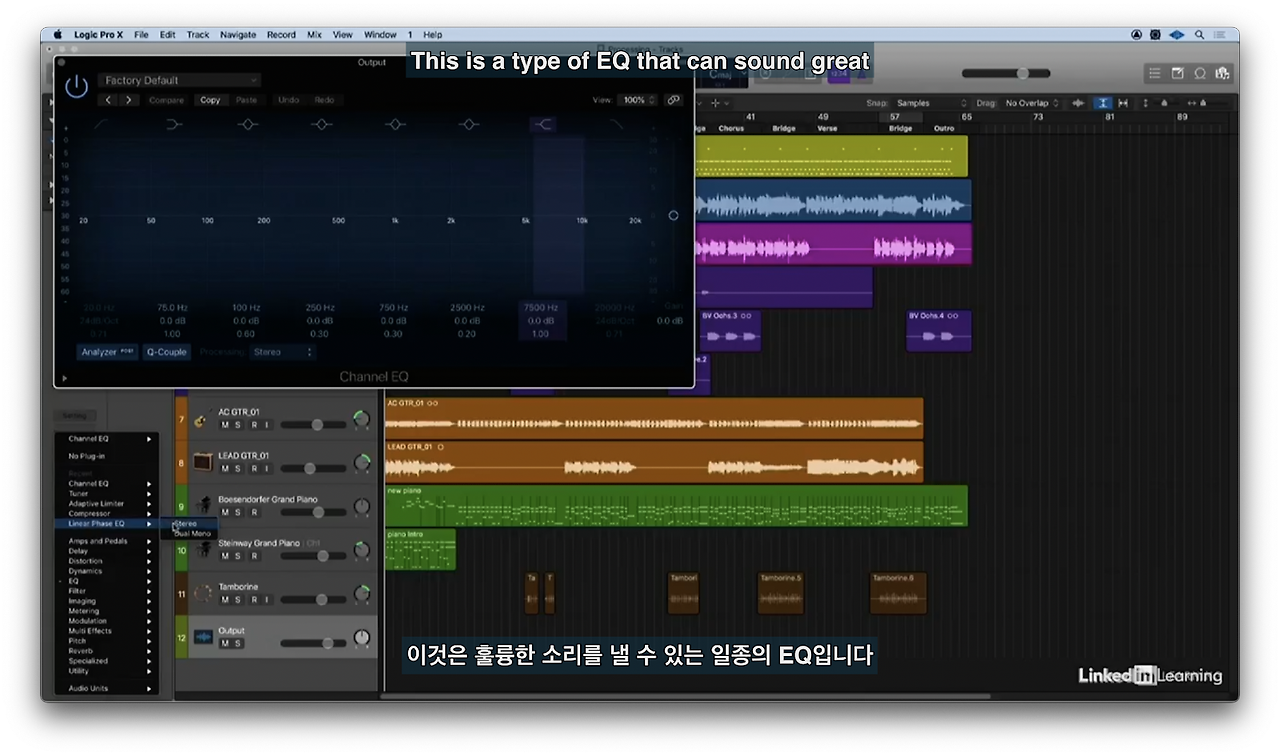
Task: Toggle the 100 Hz bell band icon
Action: pyautogui.click(x=248, y=124)
